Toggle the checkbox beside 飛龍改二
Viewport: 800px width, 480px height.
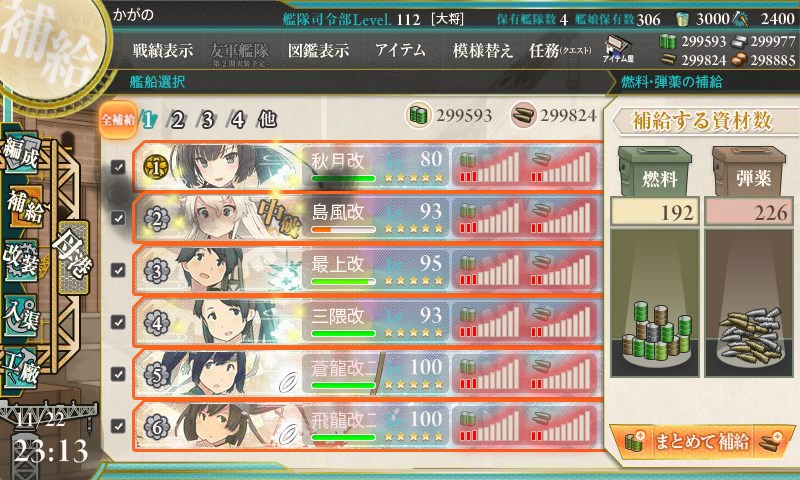[x=118, y=425]
